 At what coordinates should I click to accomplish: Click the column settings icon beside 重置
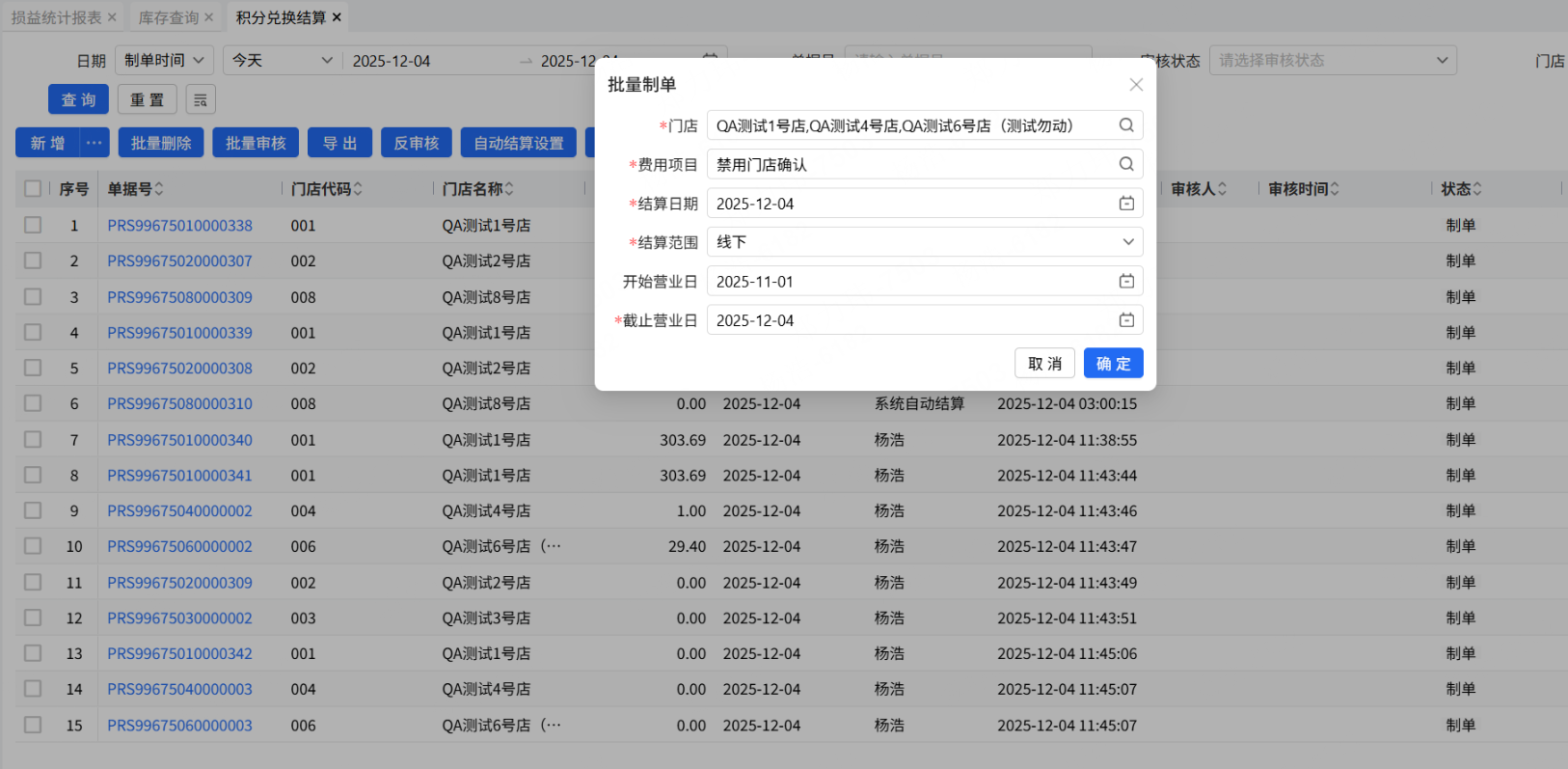coord(201,99)
